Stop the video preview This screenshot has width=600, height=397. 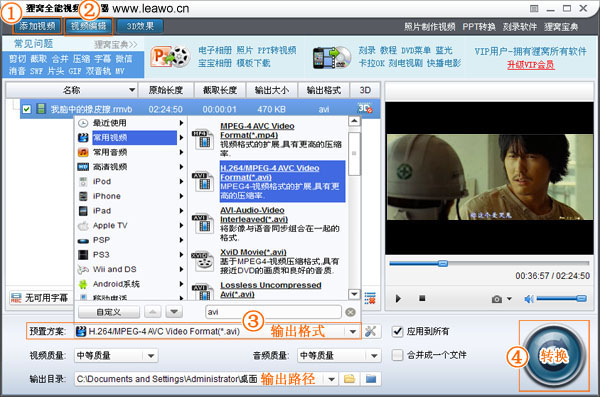422,298
